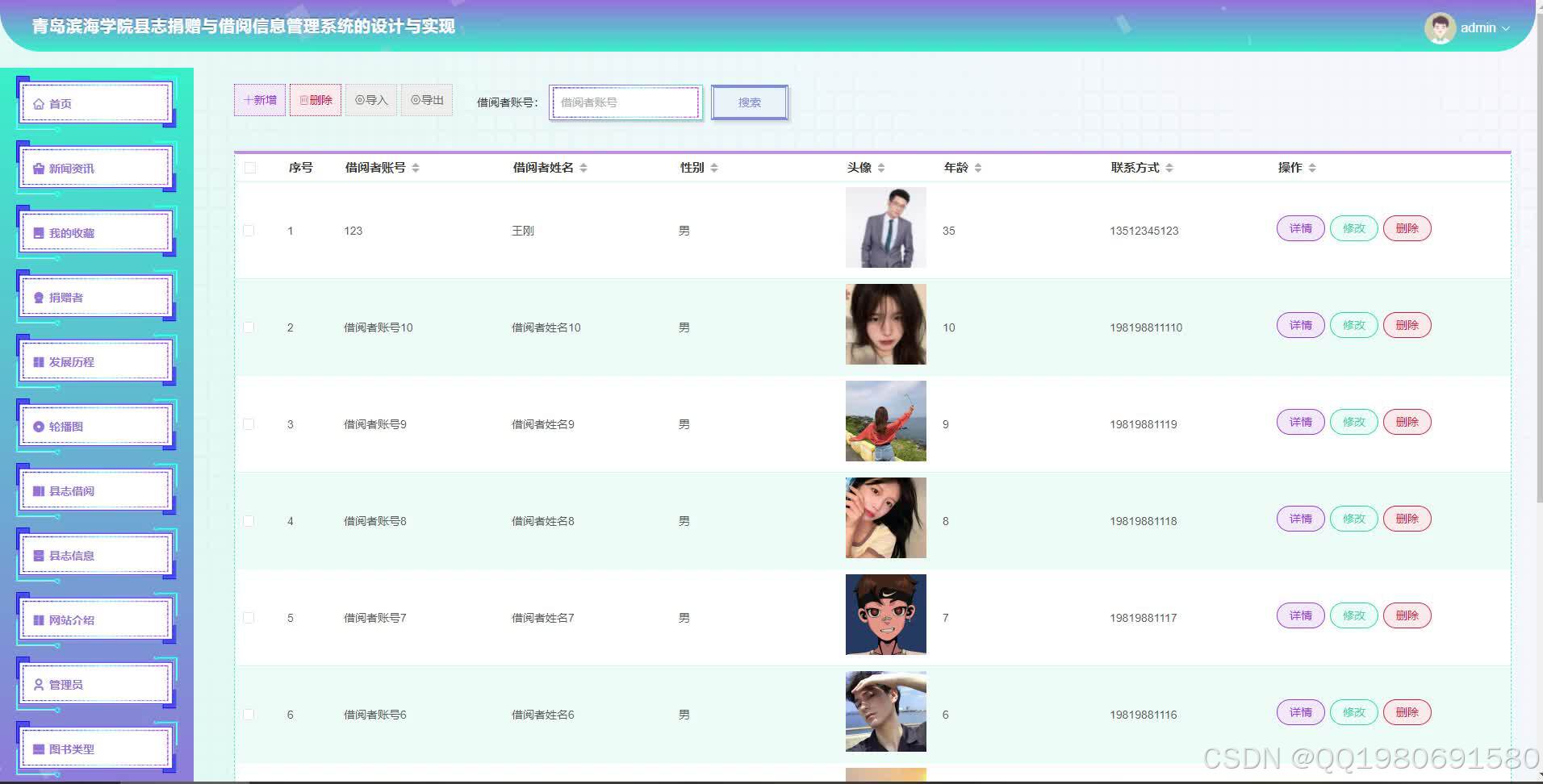
Task: Tick the select-all checkbox in table header
Action: pos(250,168)
